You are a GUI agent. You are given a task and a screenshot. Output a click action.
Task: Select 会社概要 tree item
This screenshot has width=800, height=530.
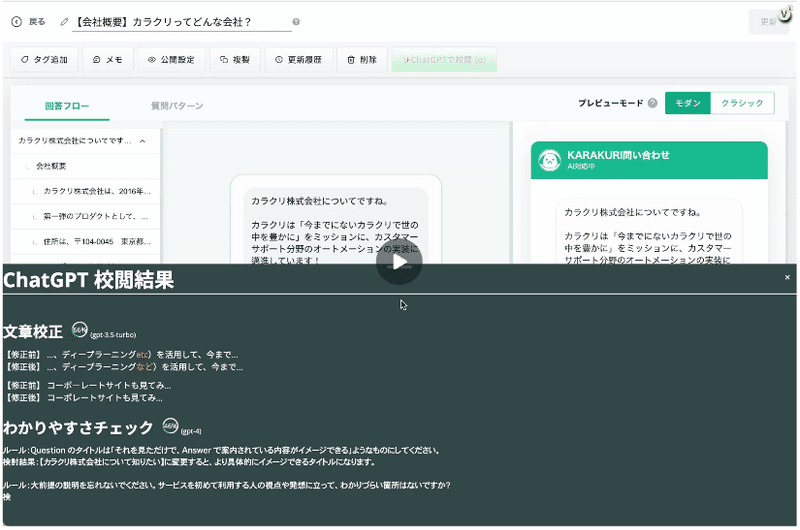click(85, 166)
